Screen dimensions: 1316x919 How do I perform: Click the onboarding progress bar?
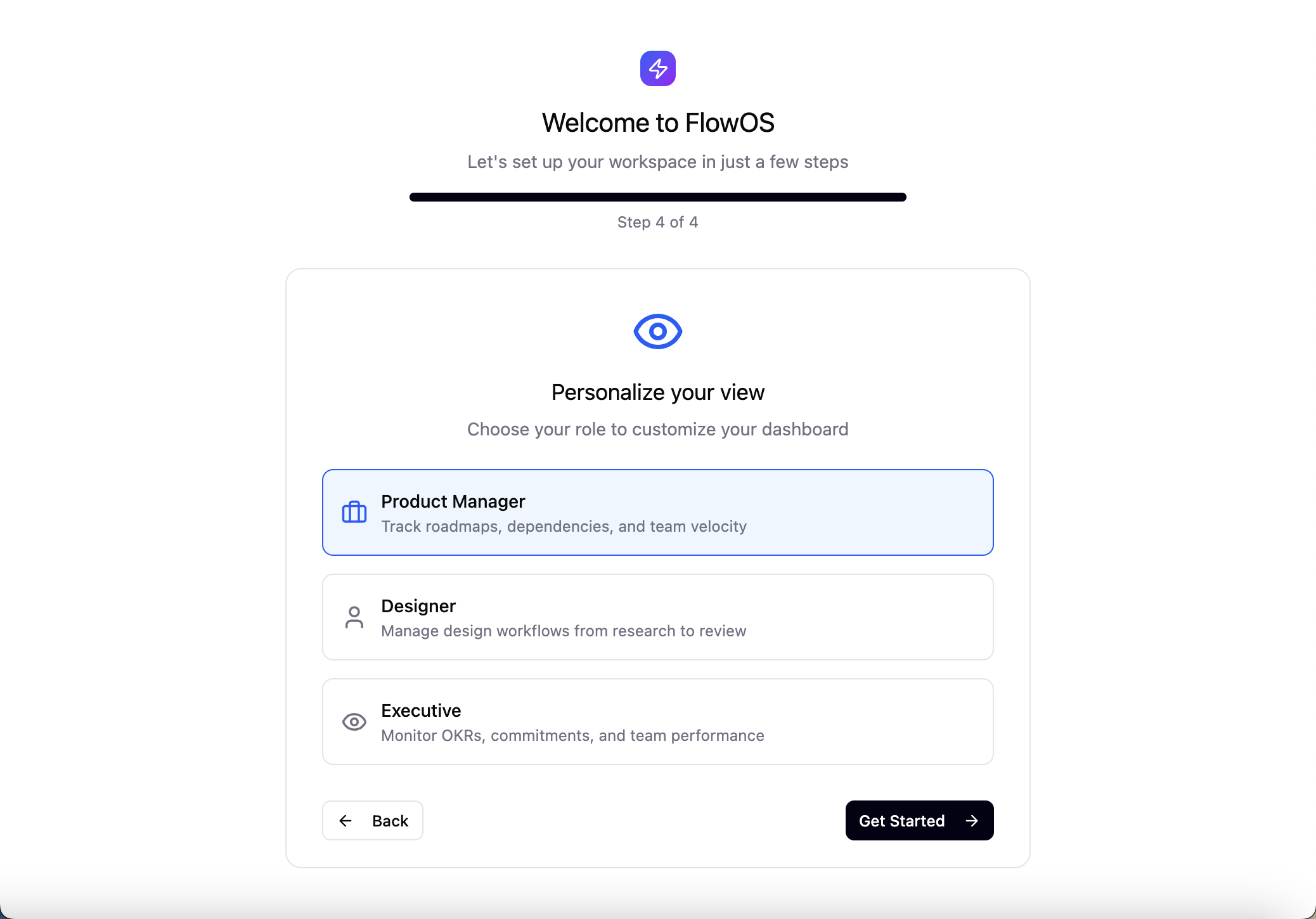point(657,197)
